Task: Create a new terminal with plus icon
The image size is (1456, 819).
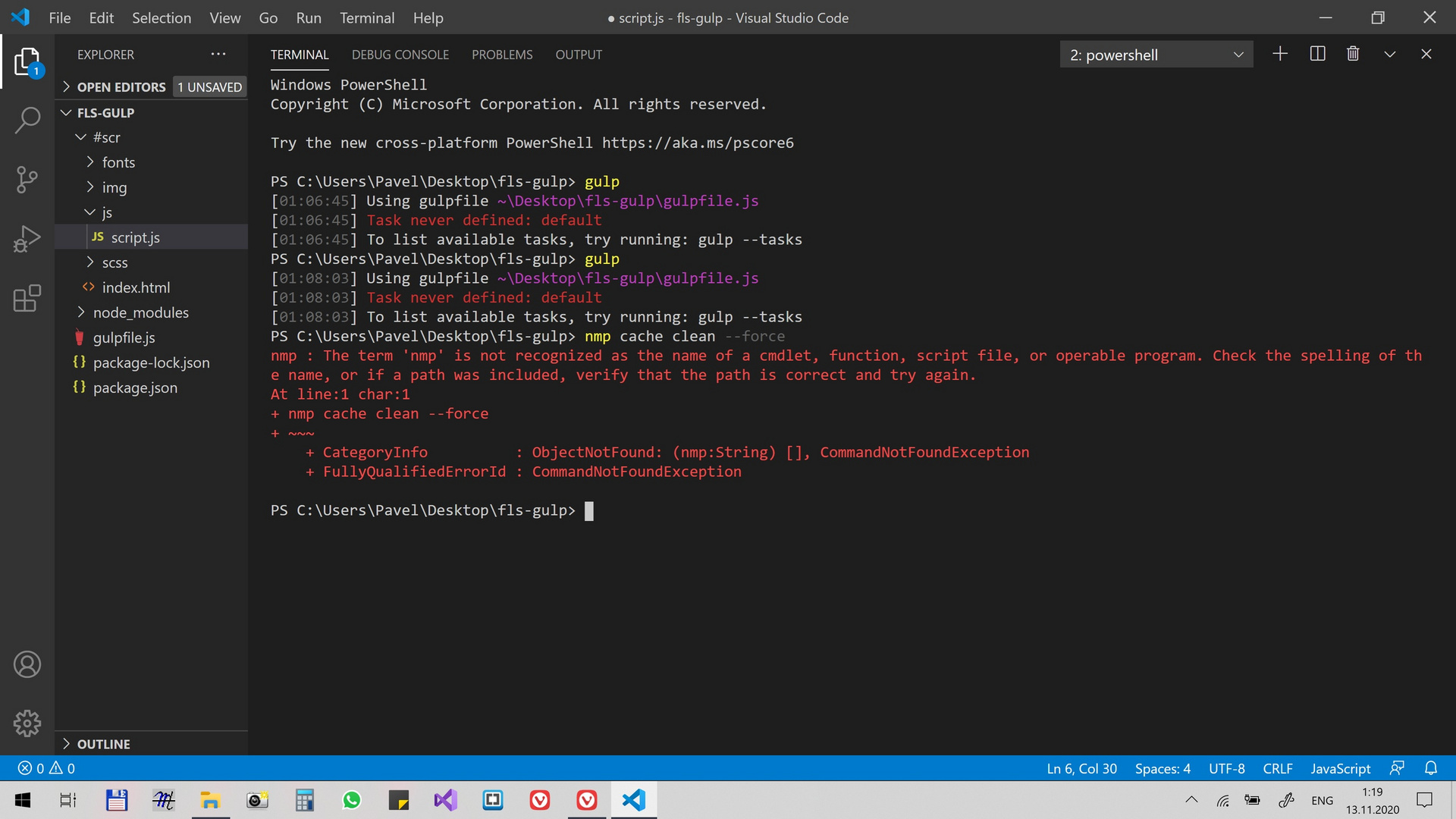Action: click(x=1280, y=54)
